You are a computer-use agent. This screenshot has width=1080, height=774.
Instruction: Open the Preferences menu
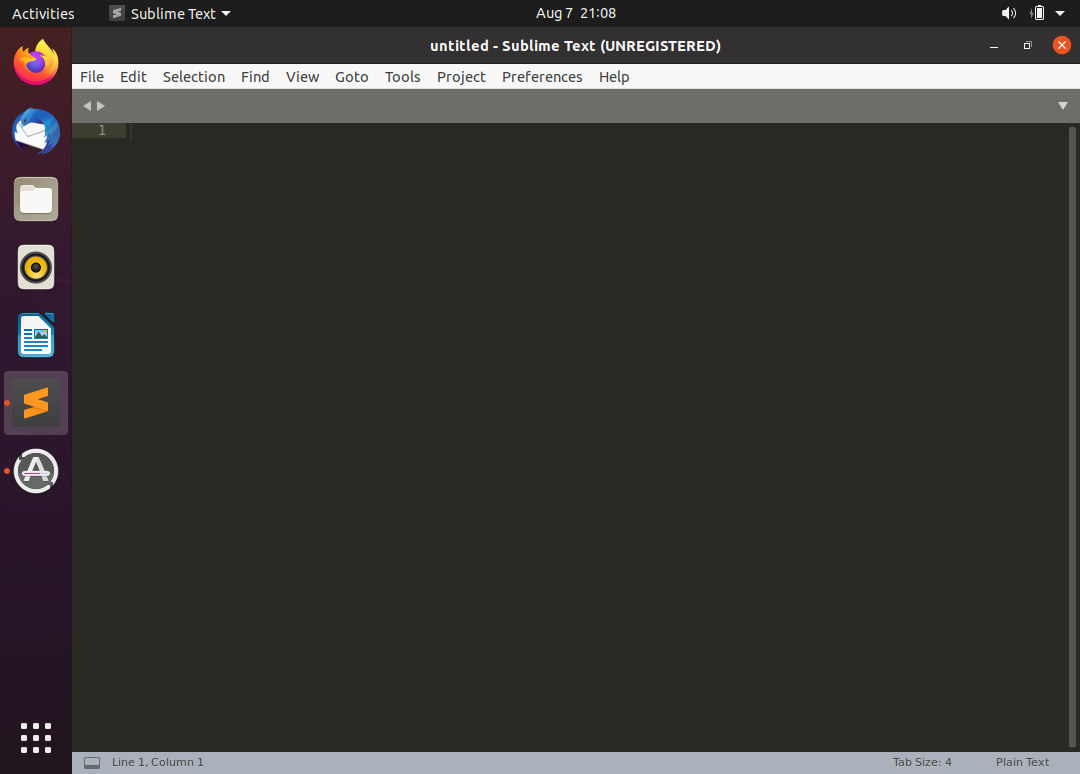point(542,76)
